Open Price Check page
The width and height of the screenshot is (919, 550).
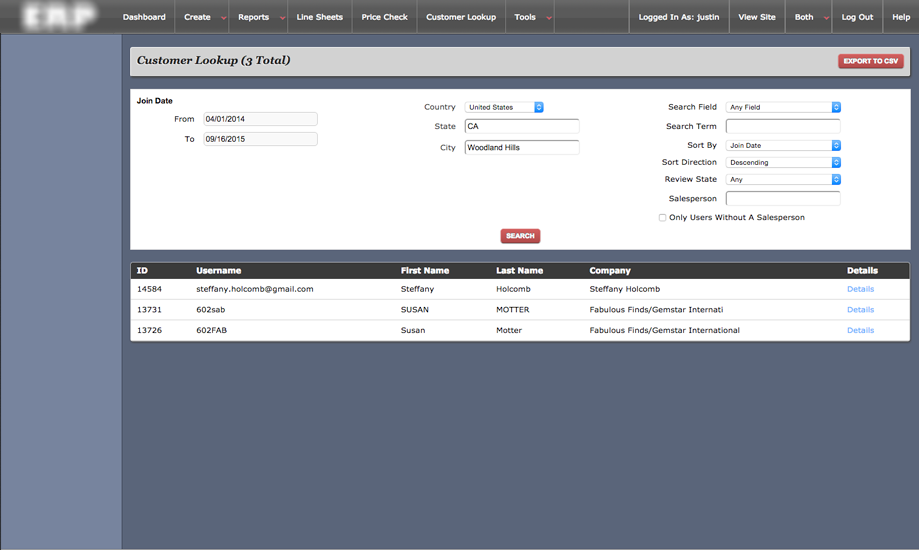[x=384, y=17]
